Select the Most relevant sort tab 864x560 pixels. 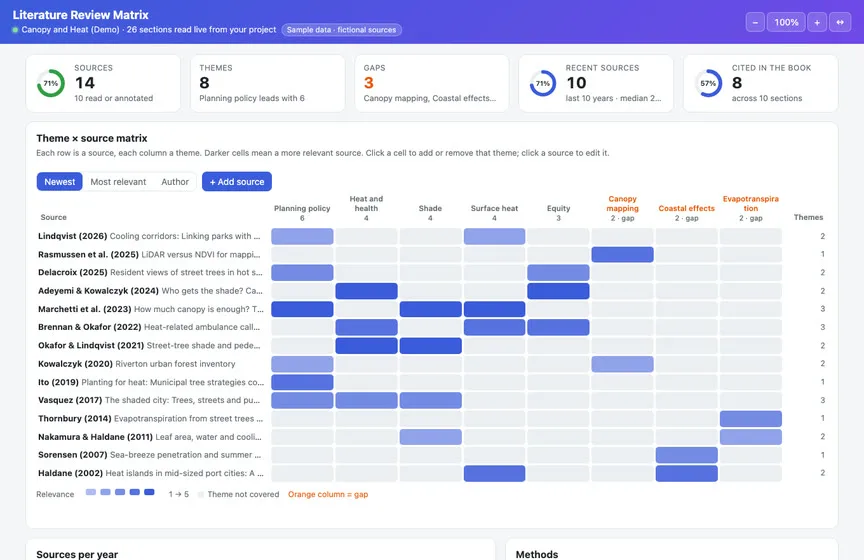118,181
